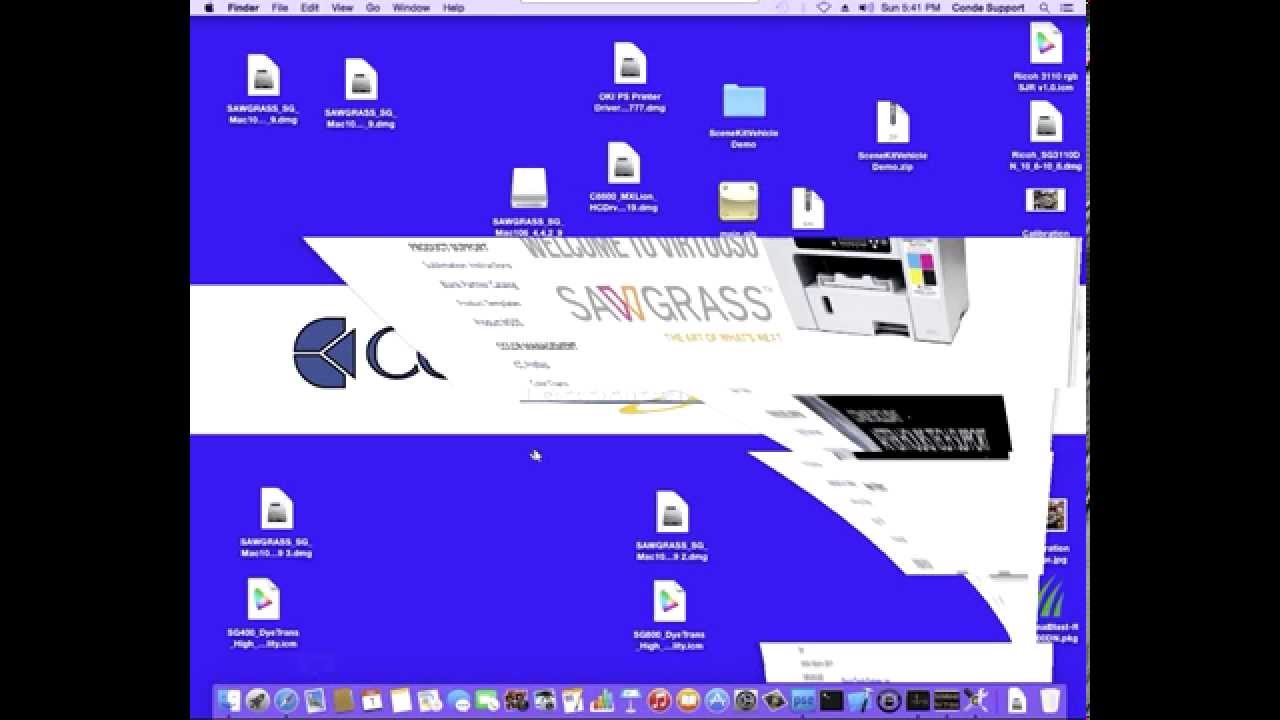Launch Launchpad rocket icon in Dock
The width and height of the screenshot is (1280, 720).
257,701
